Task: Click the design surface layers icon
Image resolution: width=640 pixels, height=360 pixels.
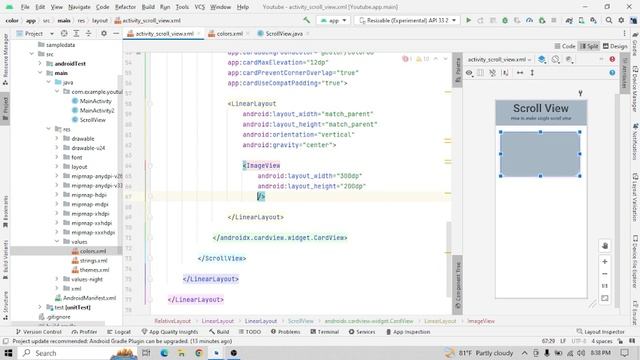Action: pyautogui.click(x=542, y=60)
